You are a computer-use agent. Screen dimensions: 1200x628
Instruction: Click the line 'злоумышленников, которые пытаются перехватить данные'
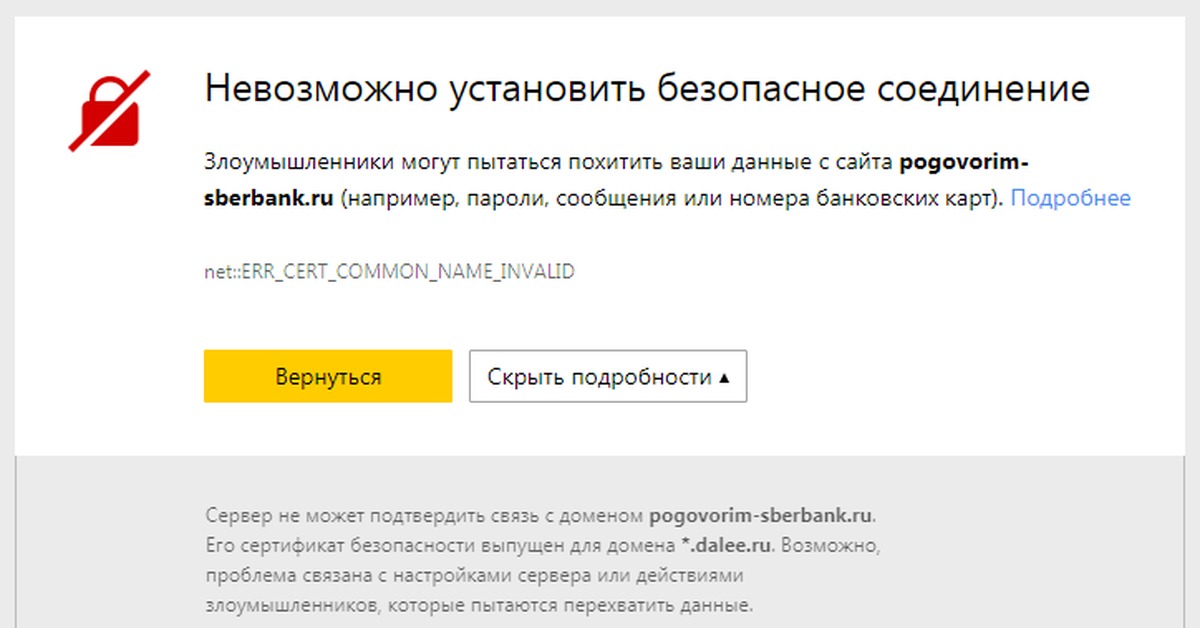coord(479,606)
